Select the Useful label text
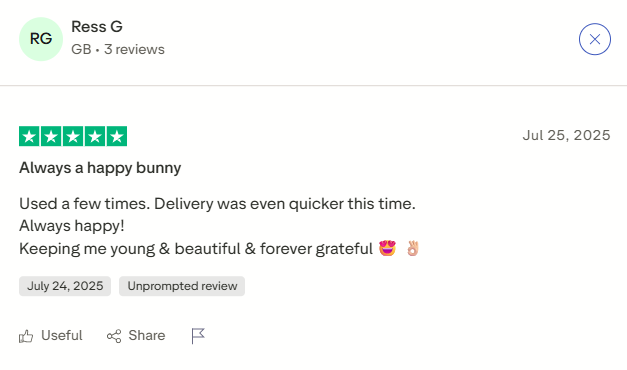The height and width of the screenshot is (370, 627). 62,335
